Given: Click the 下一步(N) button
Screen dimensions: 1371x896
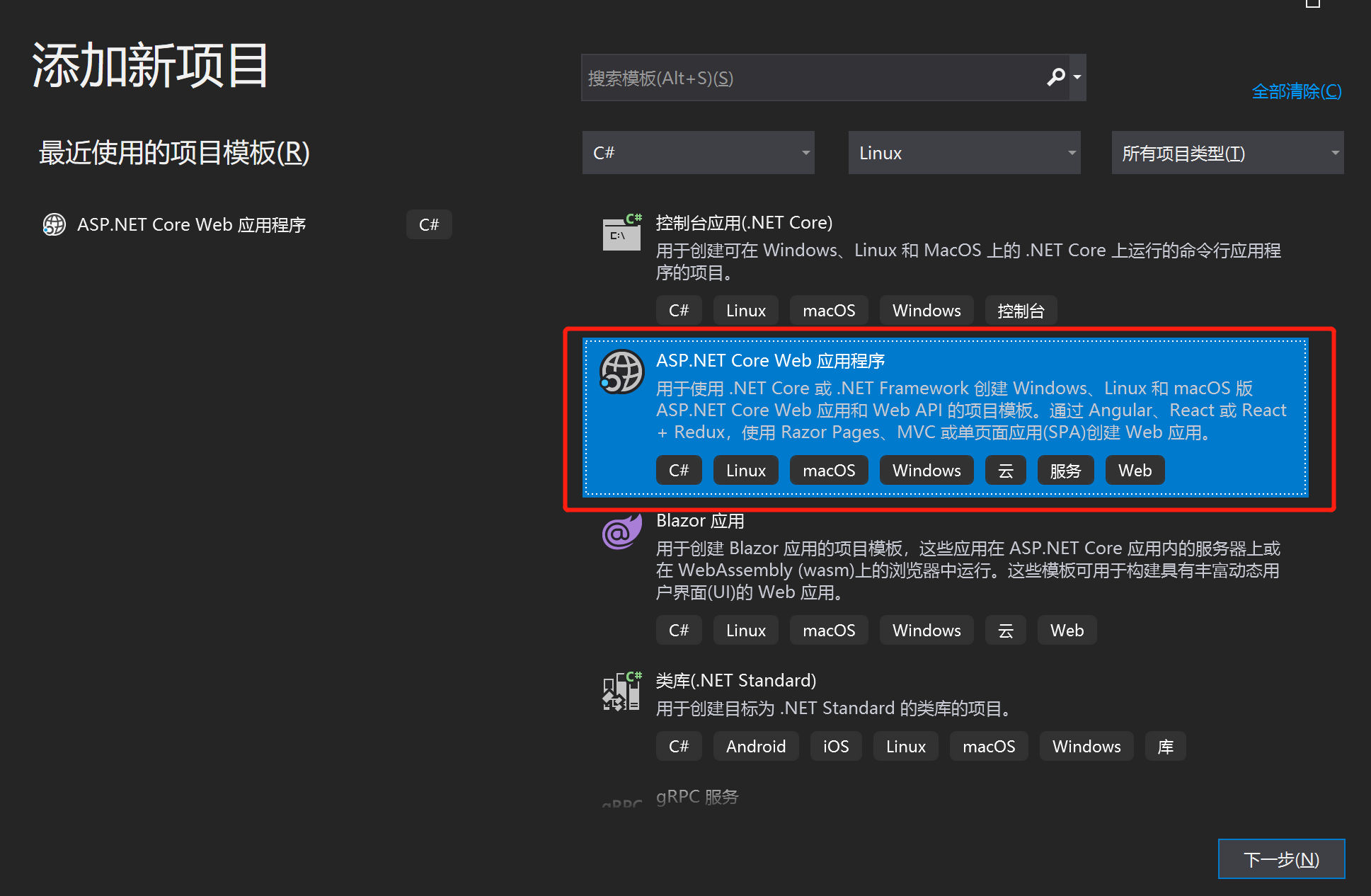Looking at the screenshot, I should pos(1281,859).
